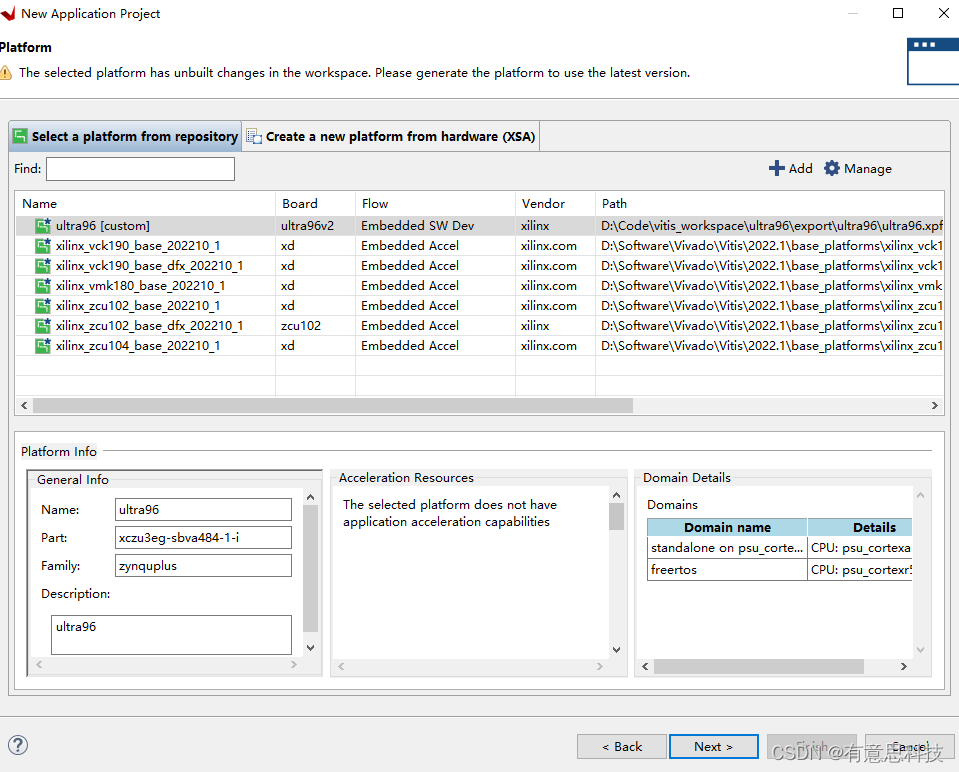
Task: Select xilinx_vmk180_base_202210_1 platform
Action: tap(480, 286)
